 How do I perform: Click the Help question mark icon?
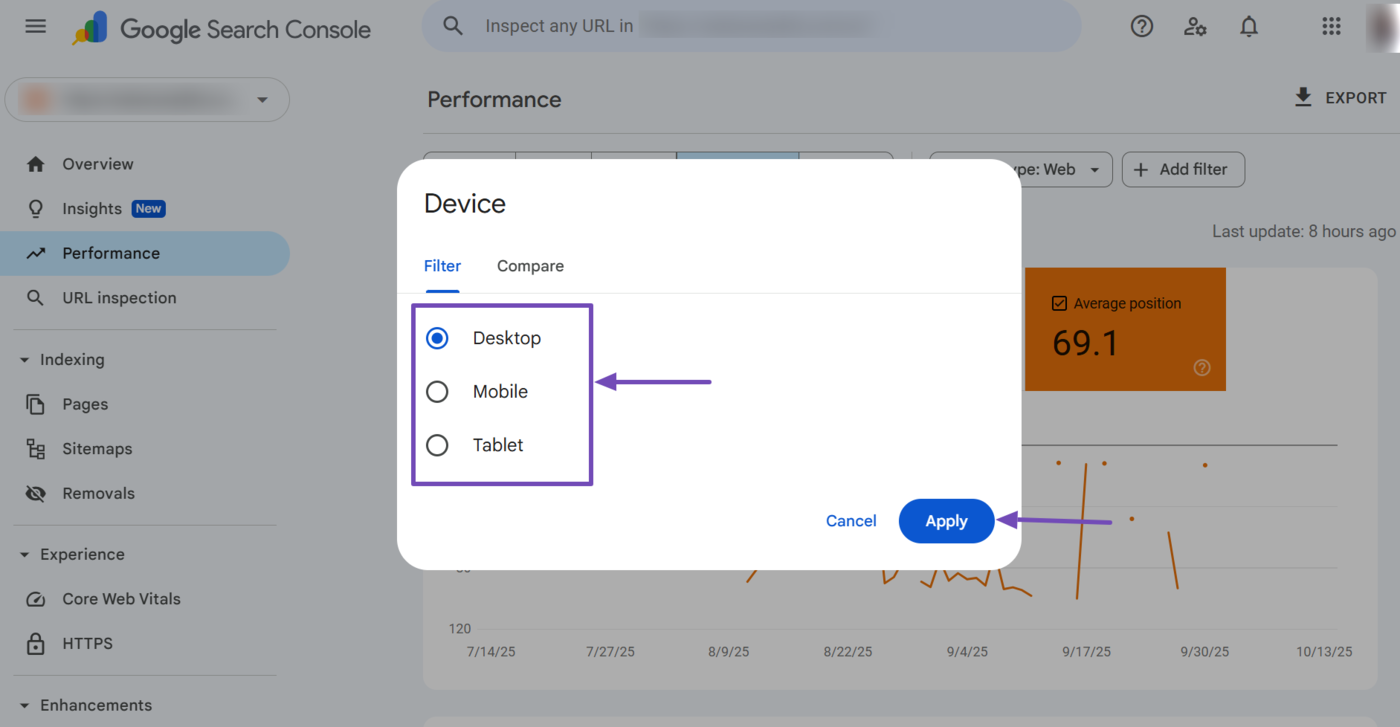[x=1141, y=27]
